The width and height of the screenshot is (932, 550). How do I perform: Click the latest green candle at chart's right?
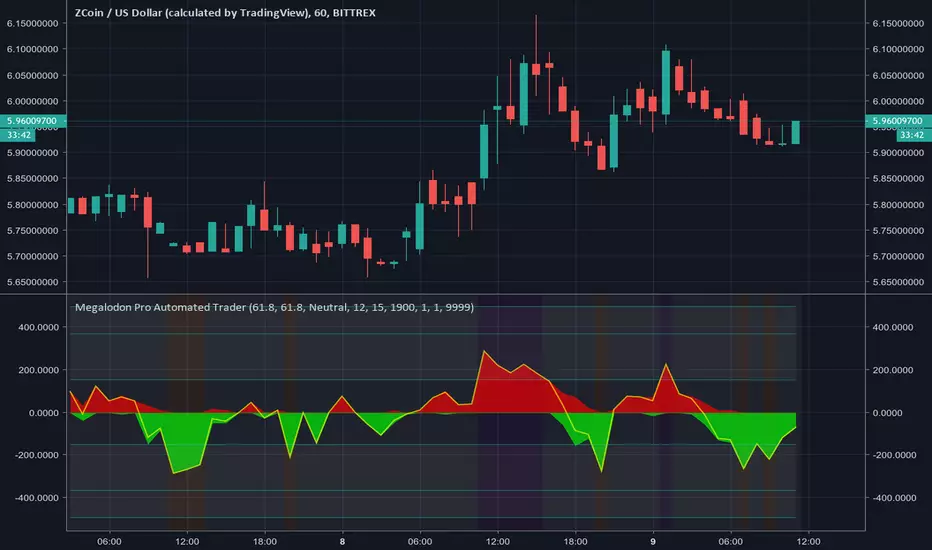pos(795,132)
